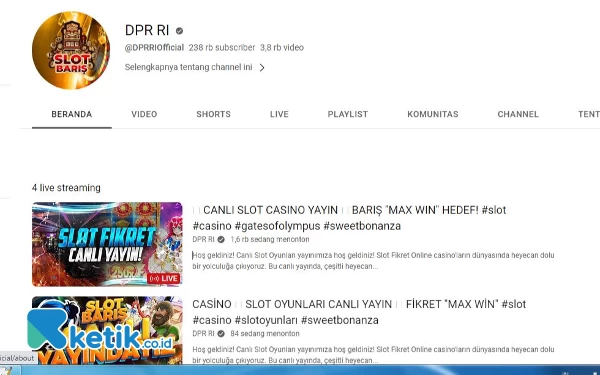Image resolution: width=600 pixels, height=375 pixels.
Task: Open the PLAYLIST tab
Action: tap(348, 114)
